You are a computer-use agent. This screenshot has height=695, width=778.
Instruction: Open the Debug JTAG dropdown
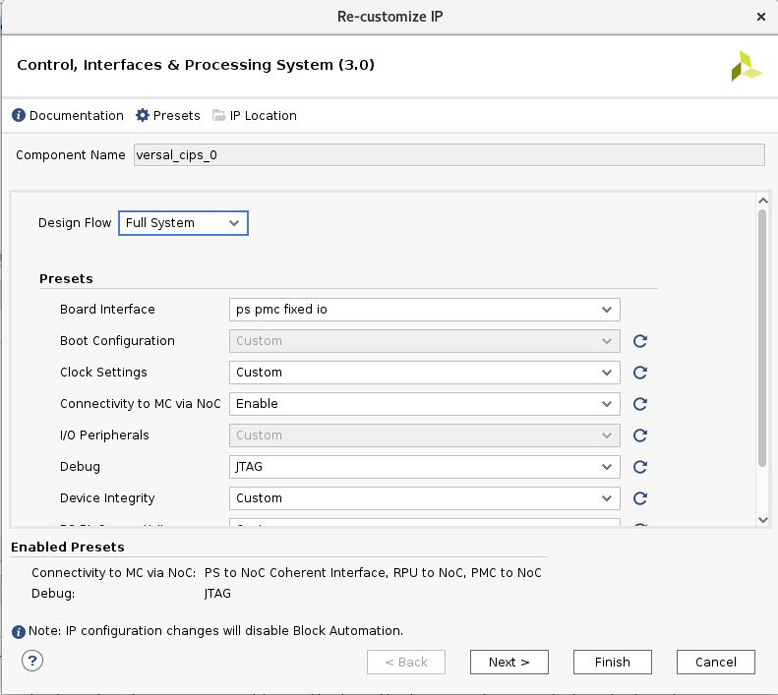click(424, 467)
